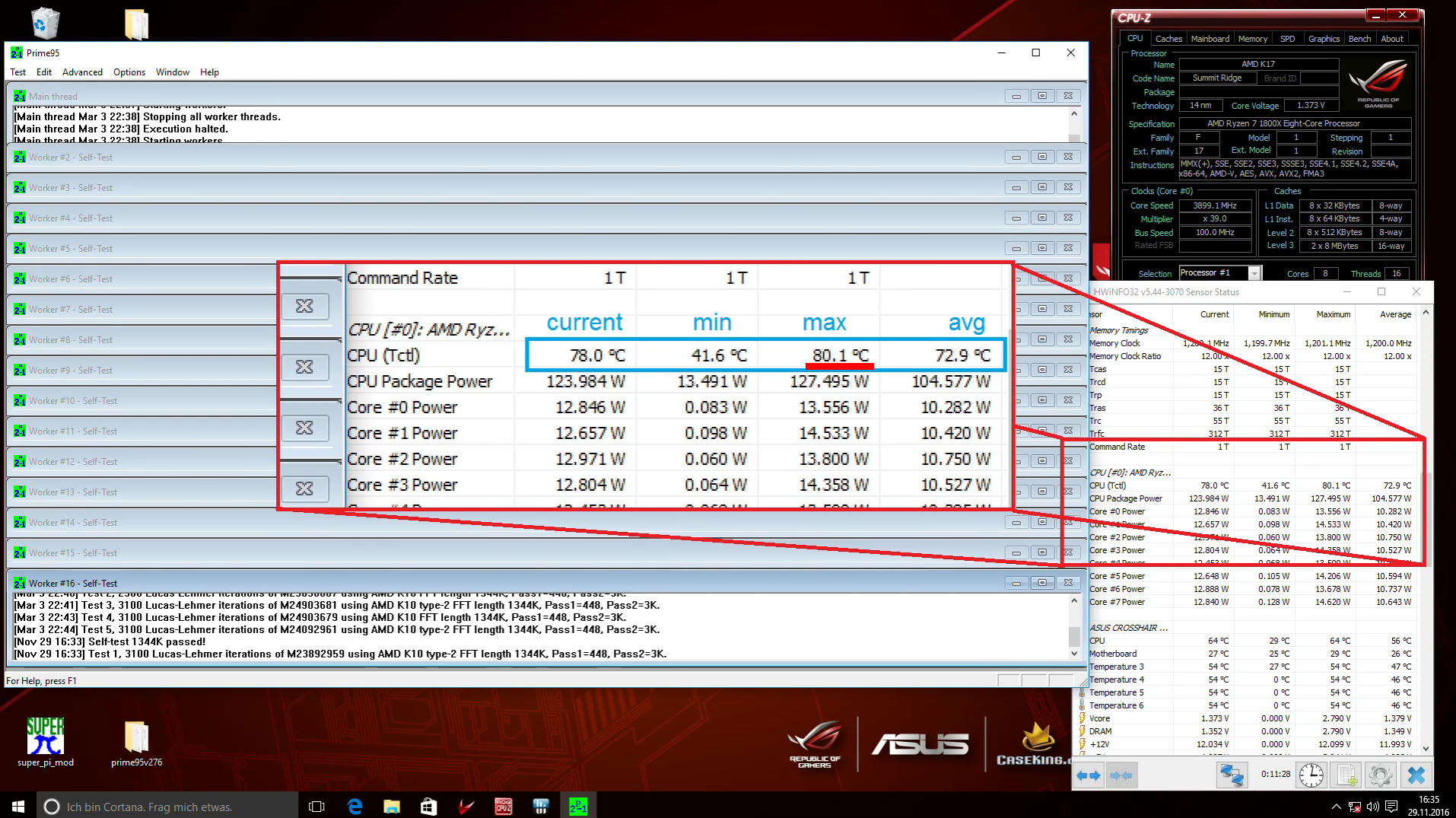
Task: Select the unnamed folder next to Recycle Bin
Action: [136, 24]
